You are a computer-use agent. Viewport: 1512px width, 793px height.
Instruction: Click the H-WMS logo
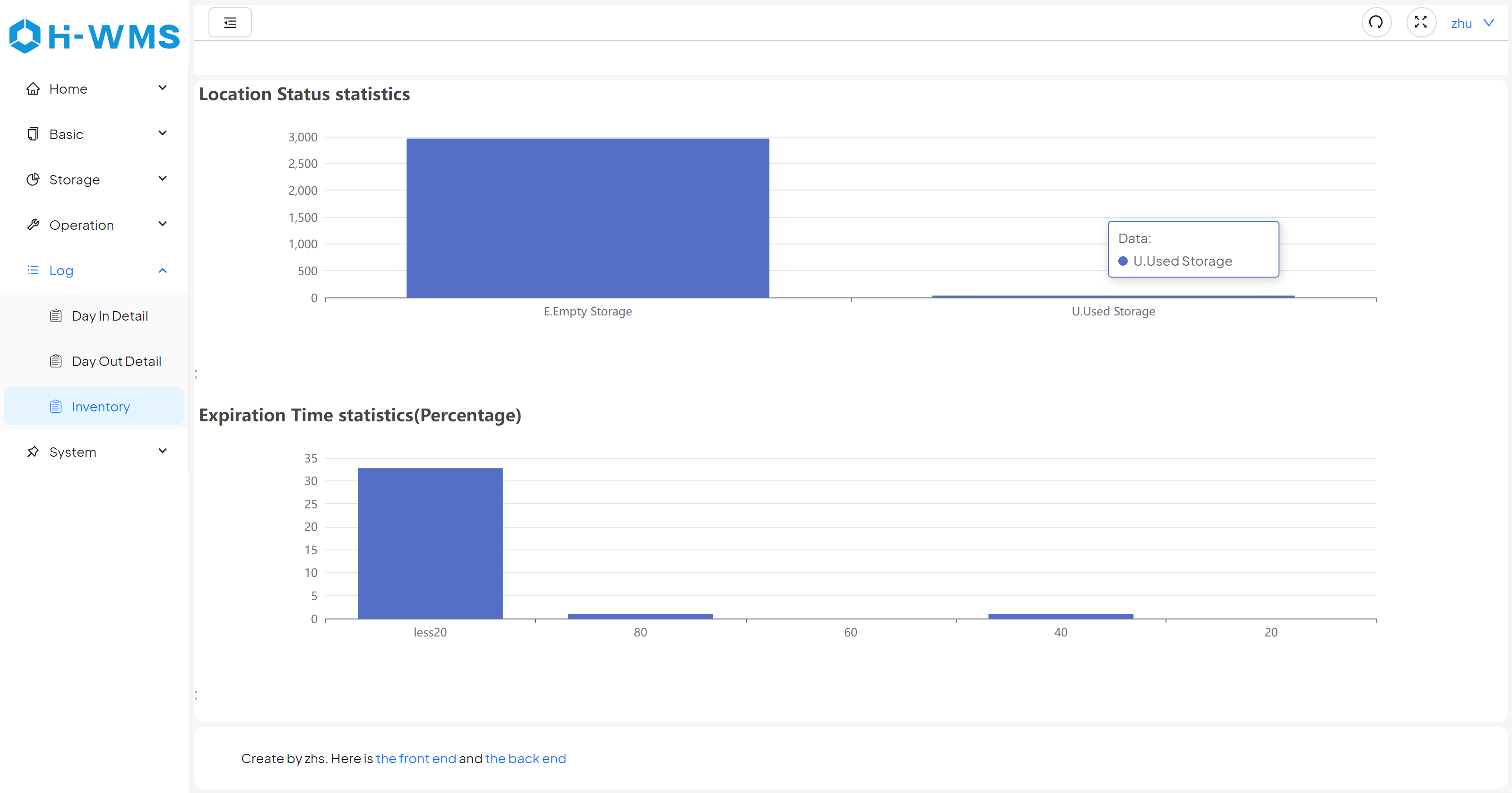[x=94, y=36]
